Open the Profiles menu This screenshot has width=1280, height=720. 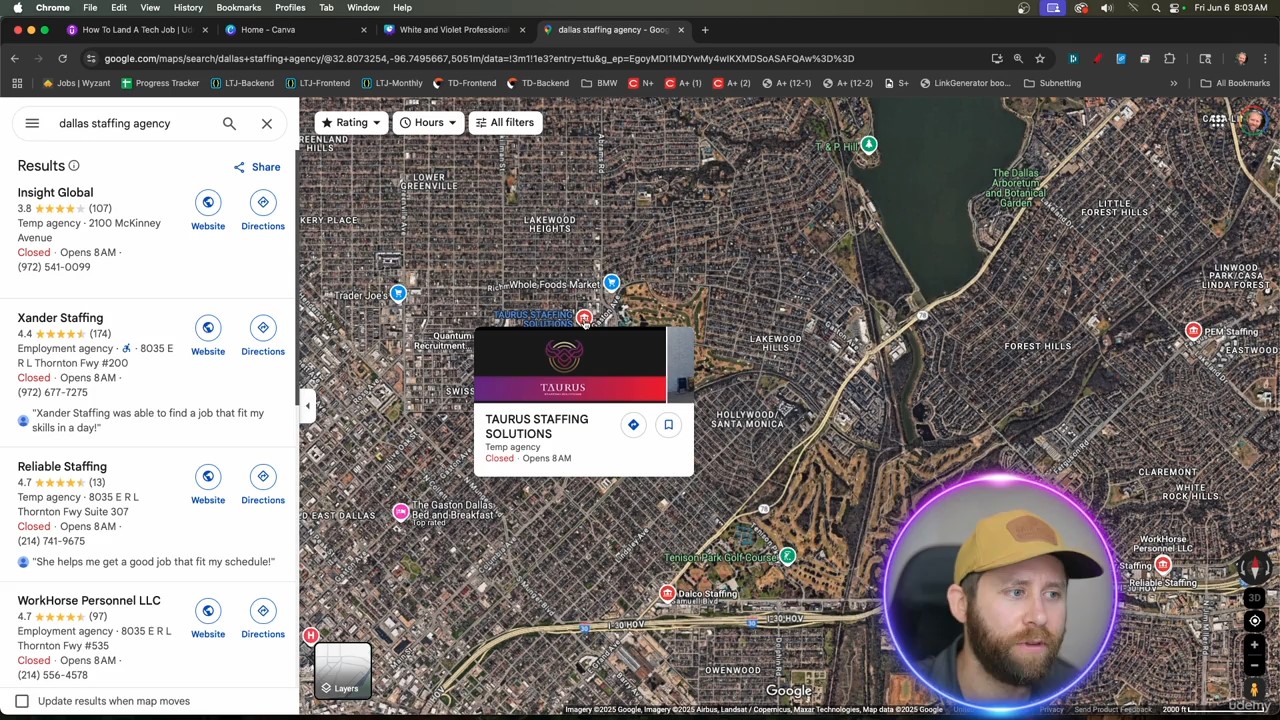click(290, 8)
